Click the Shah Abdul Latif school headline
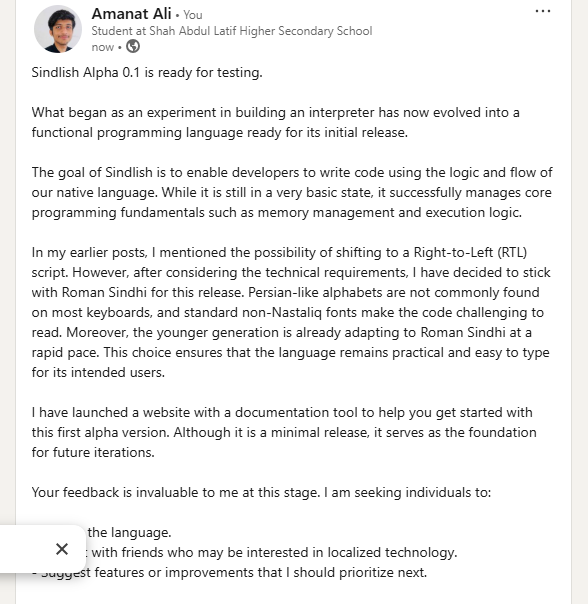 coord(232,31)
